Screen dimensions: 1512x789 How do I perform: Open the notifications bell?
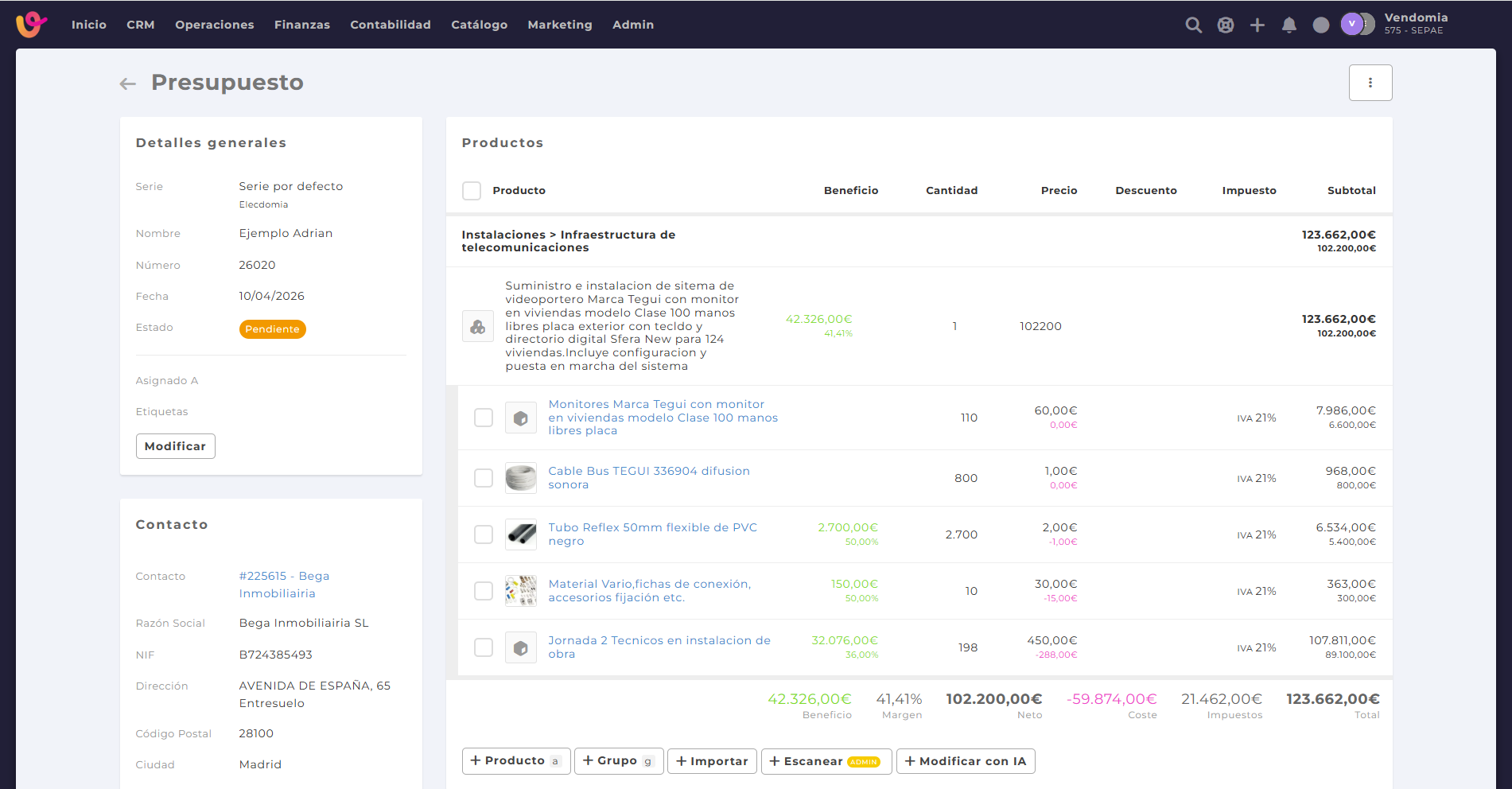[x=1289, y=25]
